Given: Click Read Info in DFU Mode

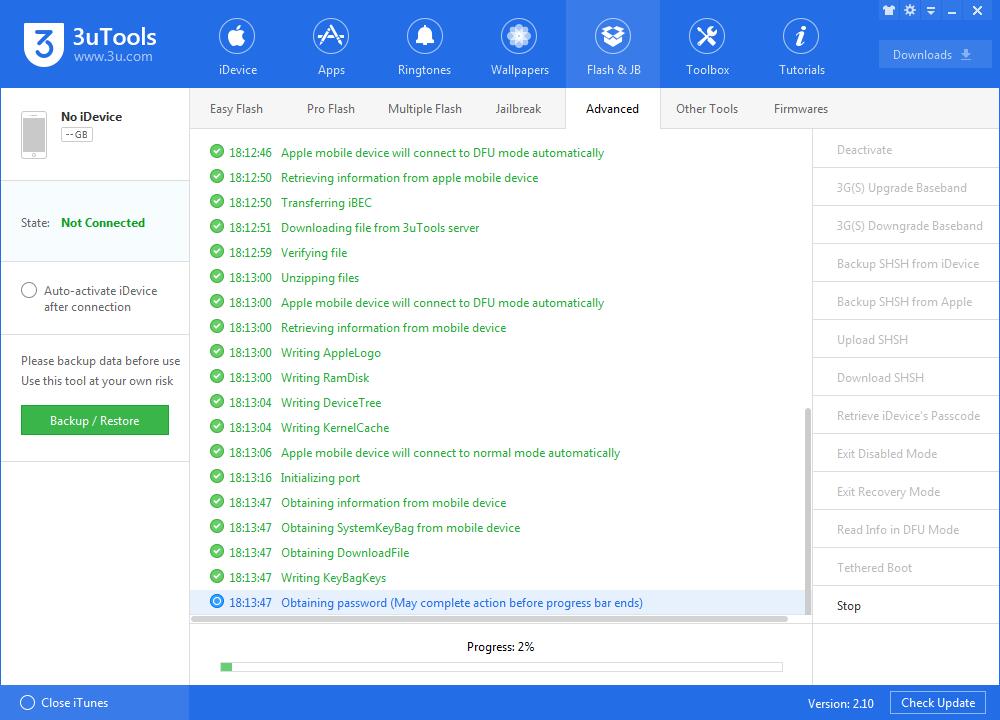Looking at the screenshot, I should (906, 529).
